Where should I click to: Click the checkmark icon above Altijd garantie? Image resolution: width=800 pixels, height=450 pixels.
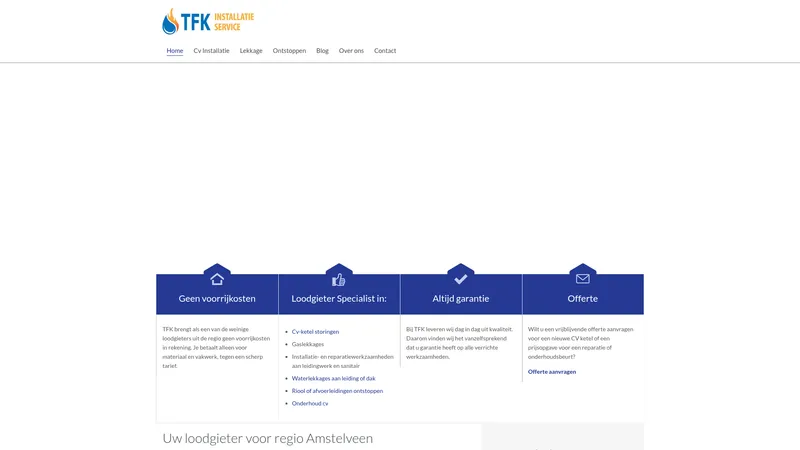(461, 279)
